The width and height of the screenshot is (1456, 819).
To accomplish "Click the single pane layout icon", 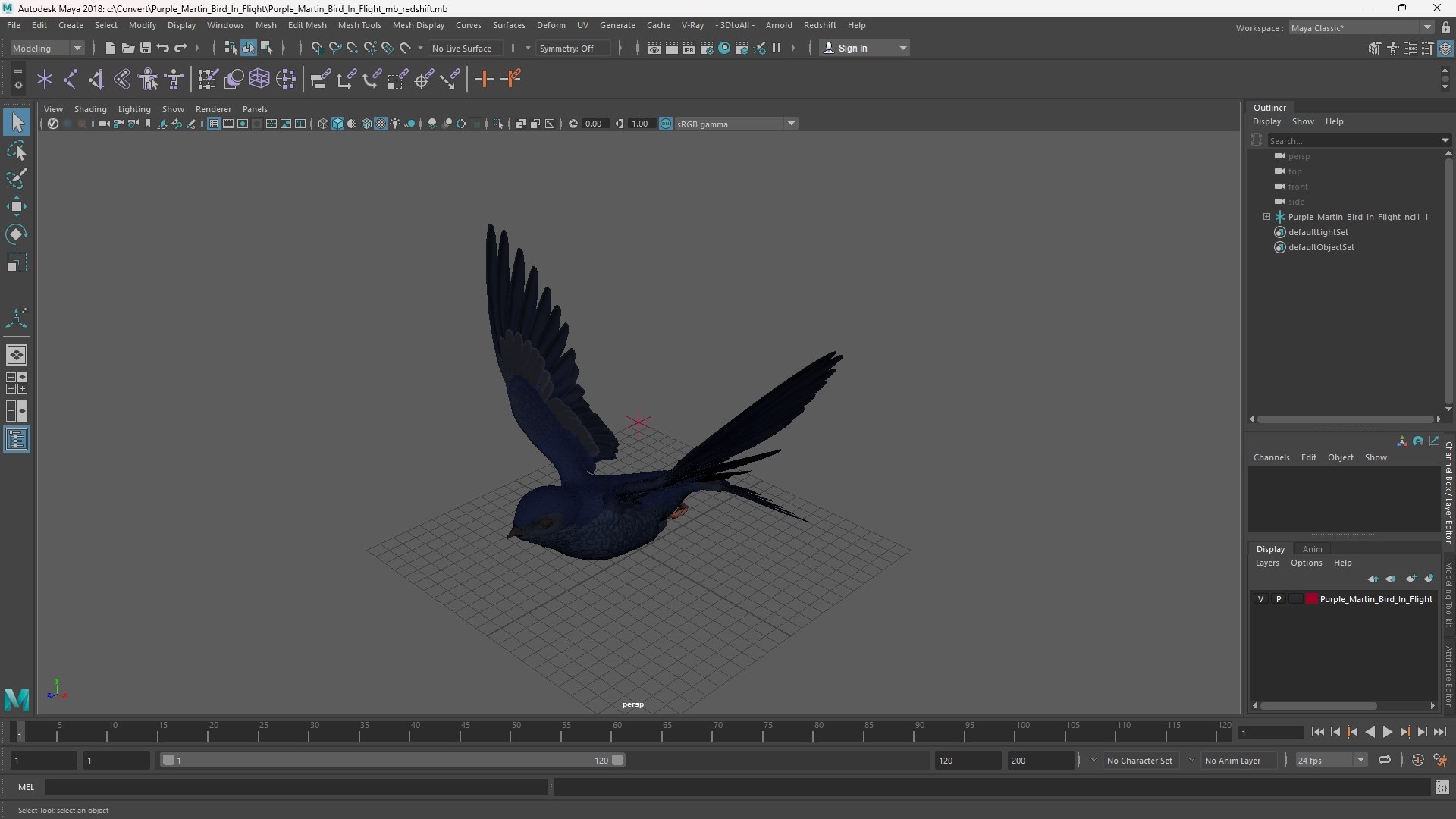I will pos(17,354).
